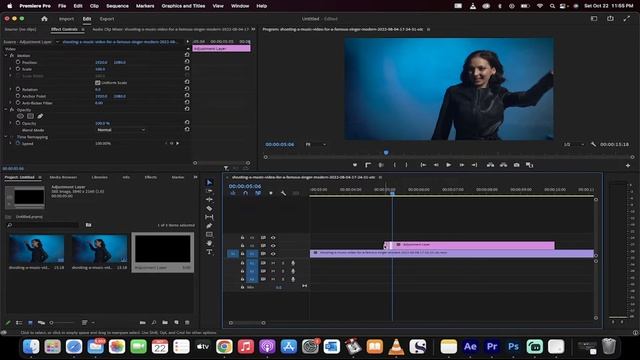Click the Home icon
The width and height of the screenshot is (640, 360).
44,19
